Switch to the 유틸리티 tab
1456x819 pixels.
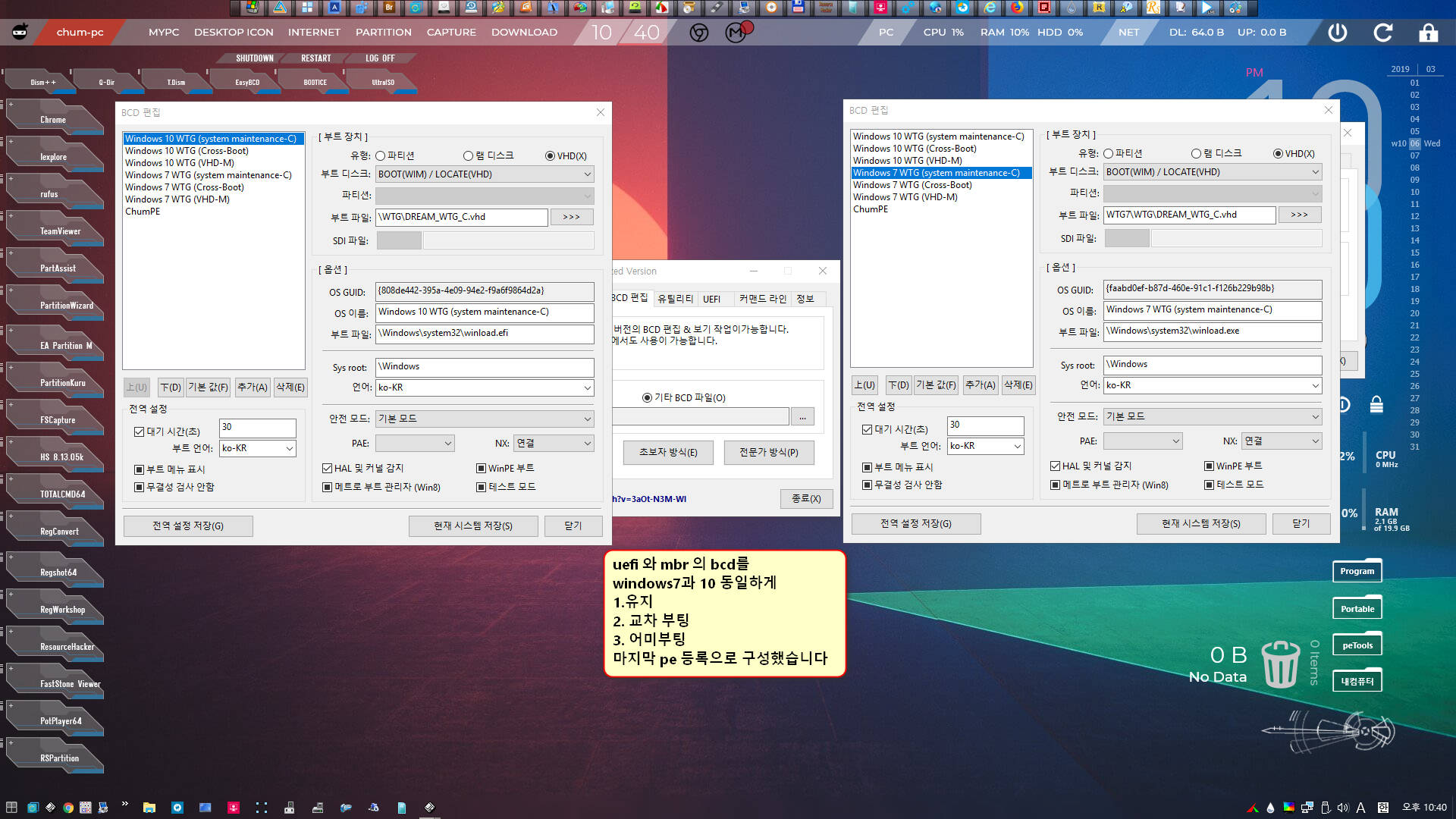coord(675,299)
